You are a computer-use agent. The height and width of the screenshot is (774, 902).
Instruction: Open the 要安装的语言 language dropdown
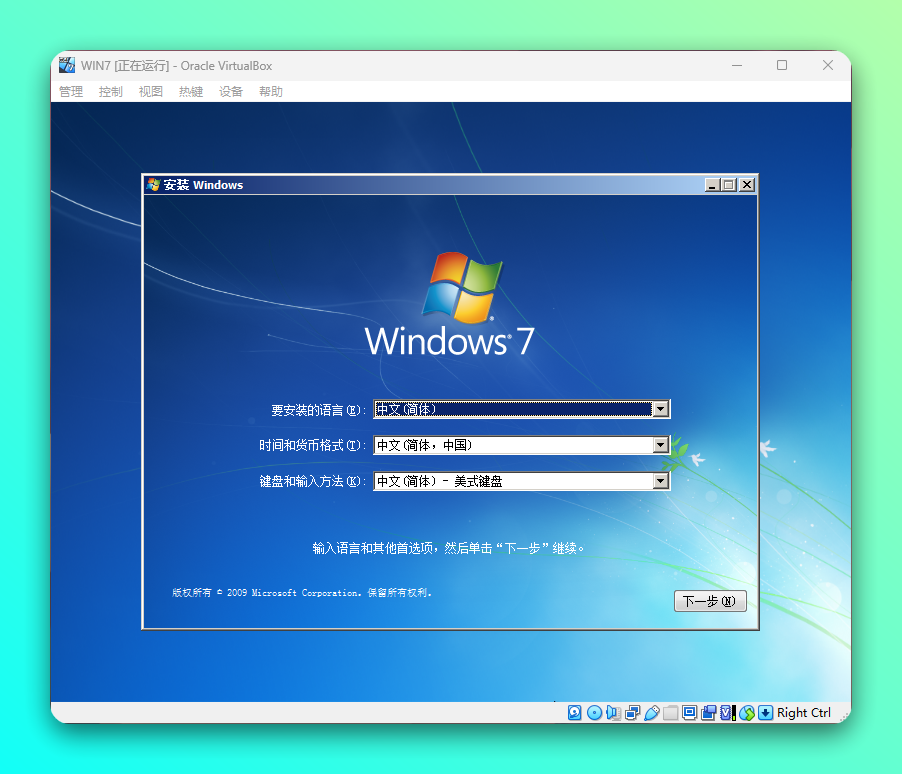[x=661, y=409]
